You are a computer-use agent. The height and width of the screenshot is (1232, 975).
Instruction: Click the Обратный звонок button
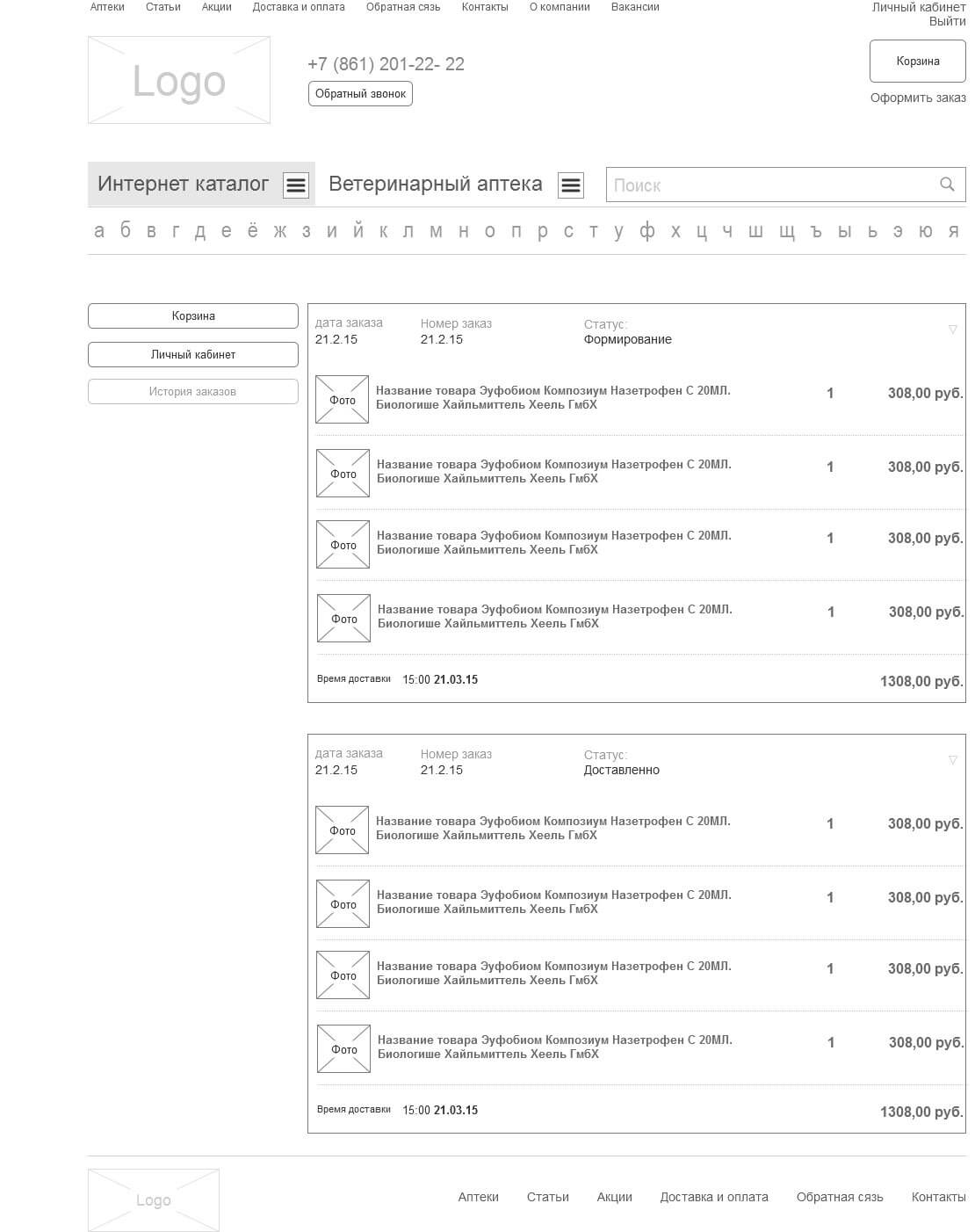360,94
